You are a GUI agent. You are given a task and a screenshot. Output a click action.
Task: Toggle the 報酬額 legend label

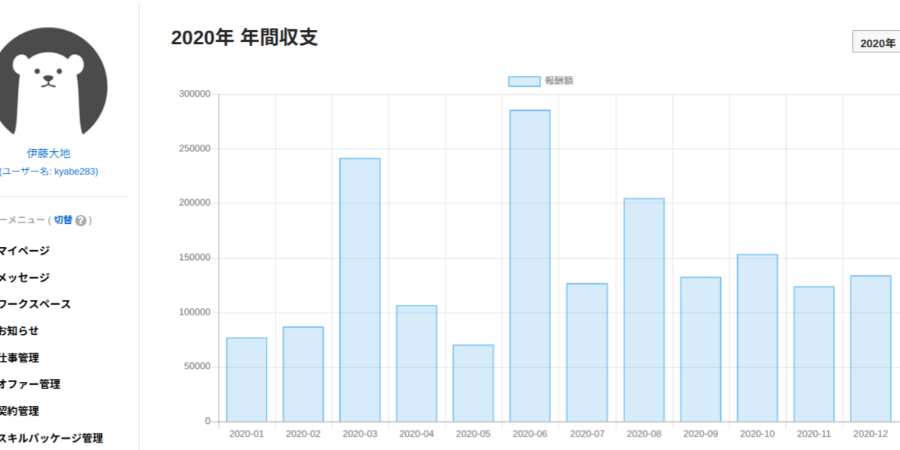click(559, 81)
